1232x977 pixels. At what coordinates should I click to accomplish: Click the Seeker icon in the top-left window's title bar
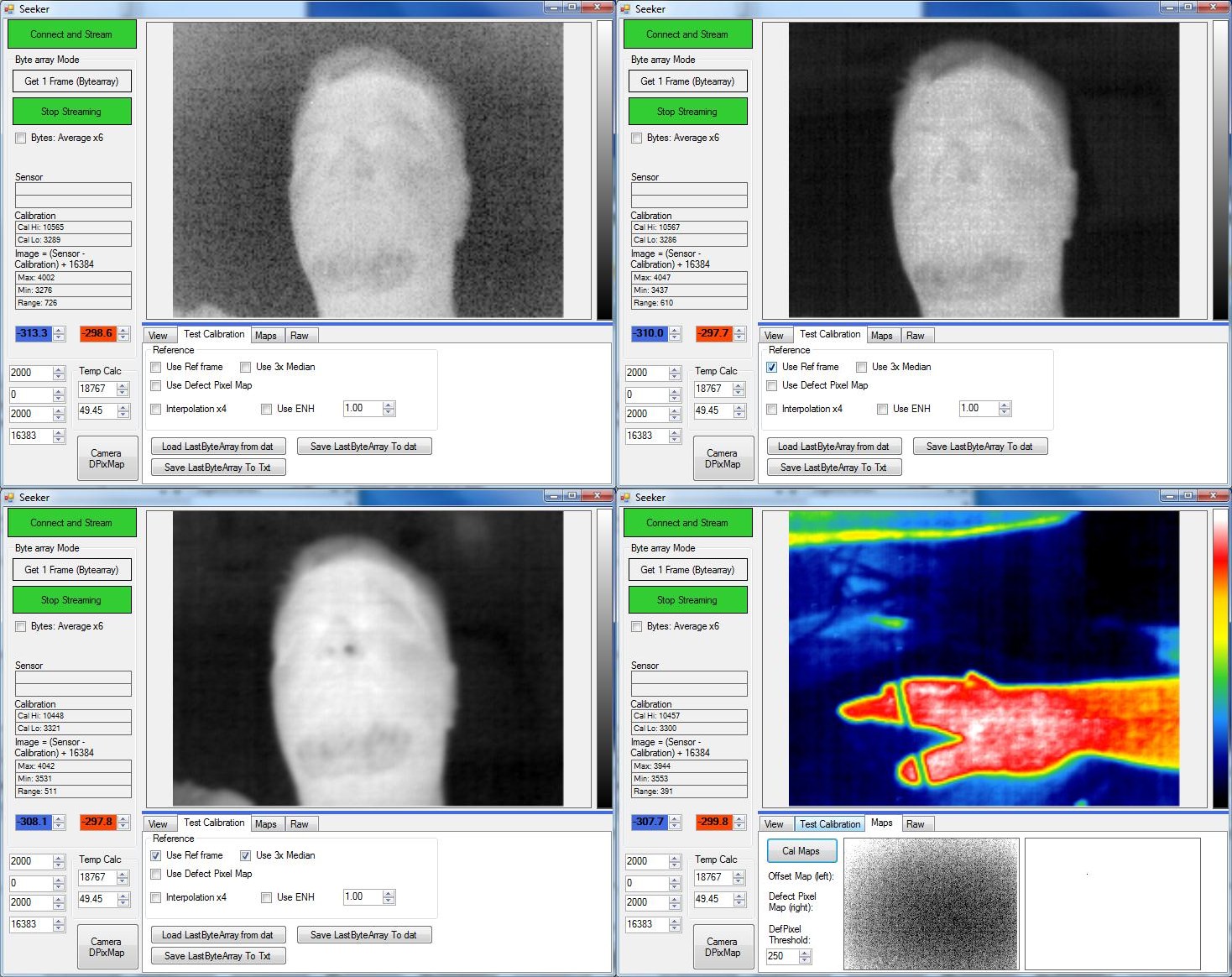(9, 9)
